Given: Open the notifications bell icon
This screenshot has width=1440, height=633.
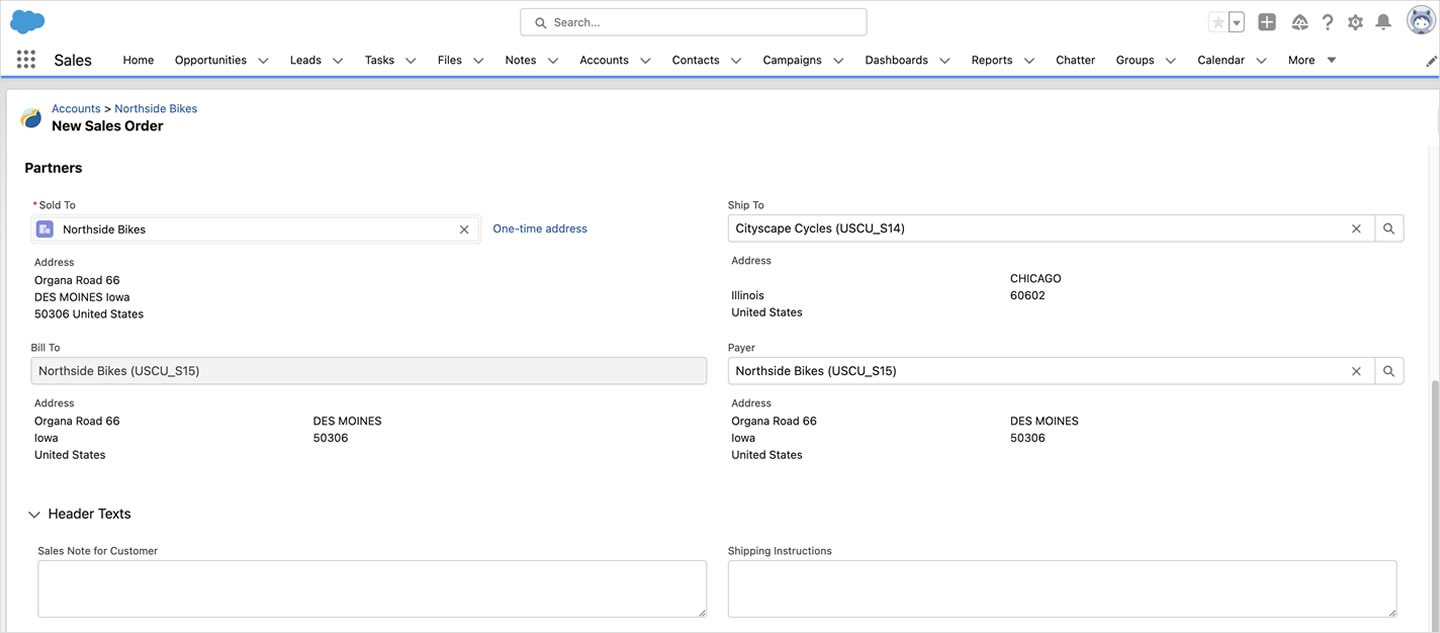Looking at the screenshot, I should pos(1384,22).
